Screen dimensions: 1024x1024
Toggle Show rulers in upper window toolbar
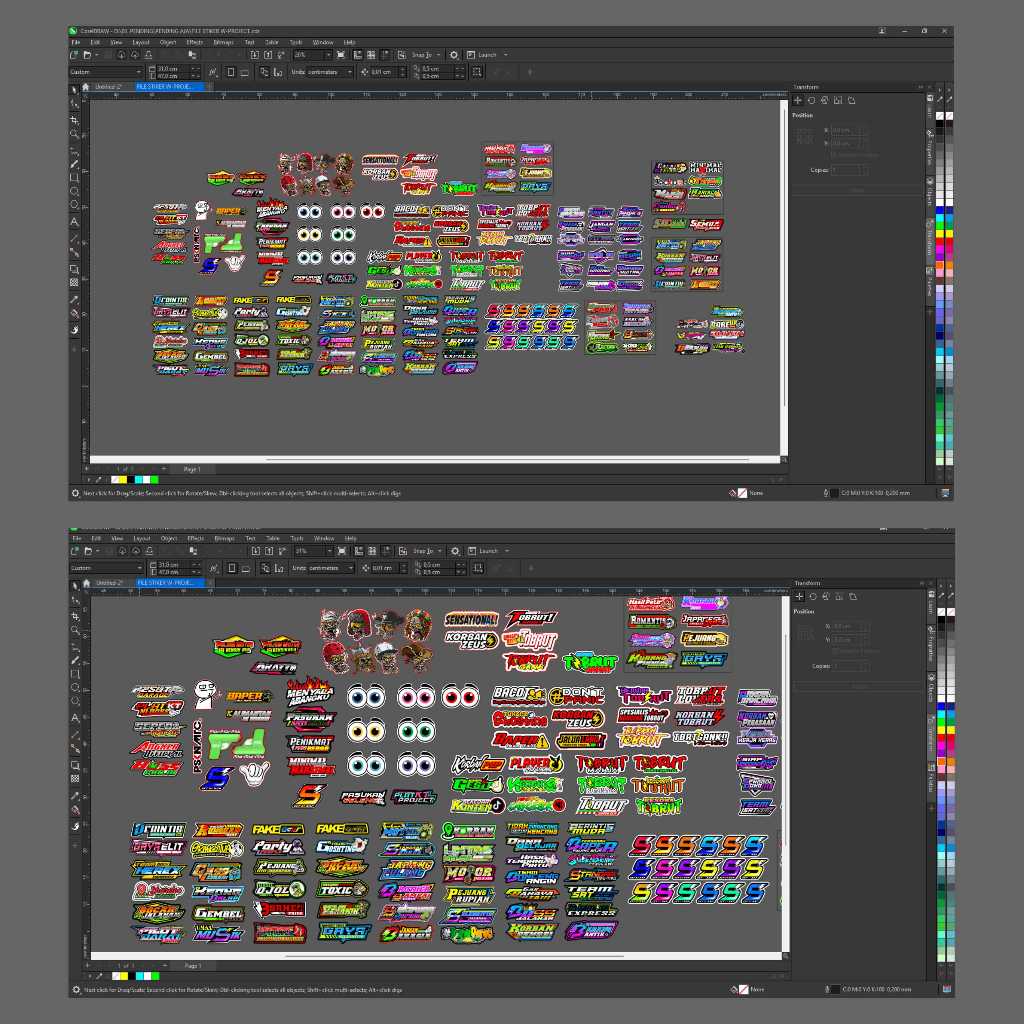click(x=357, y=55)
